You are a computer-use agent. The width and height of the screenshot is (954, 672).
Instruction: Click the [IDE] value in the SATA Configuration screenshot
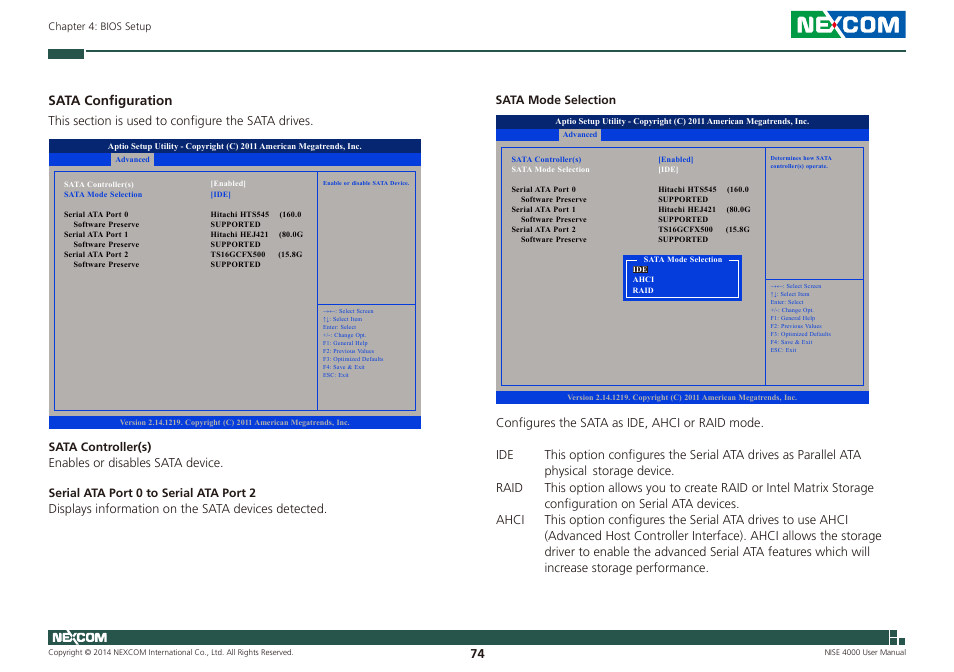pos(220,195)
